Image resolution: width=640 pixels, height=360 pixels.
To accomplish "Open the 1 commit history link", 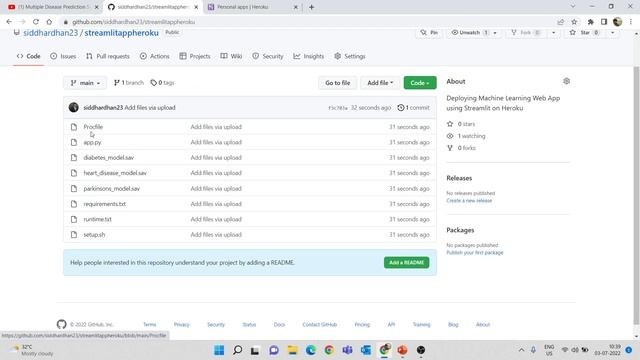I will [413, 108].
